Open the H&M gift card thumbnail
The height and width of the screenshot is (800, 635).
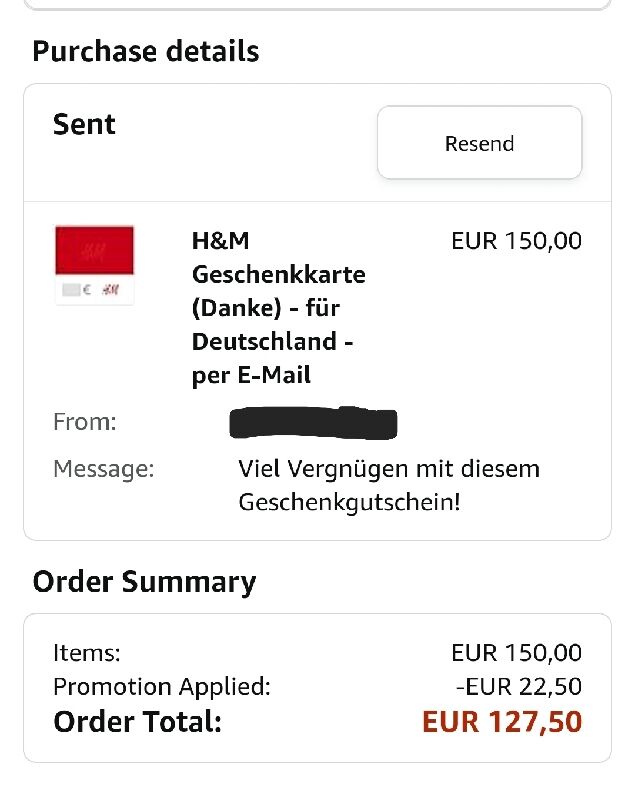pos(94,265)
